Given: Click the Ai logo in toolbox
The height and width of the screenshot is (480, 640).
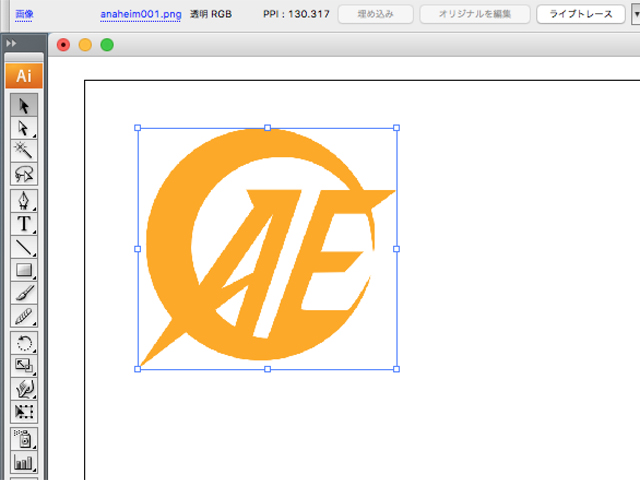Looking at the screenshot, I should tap(24, 76).
